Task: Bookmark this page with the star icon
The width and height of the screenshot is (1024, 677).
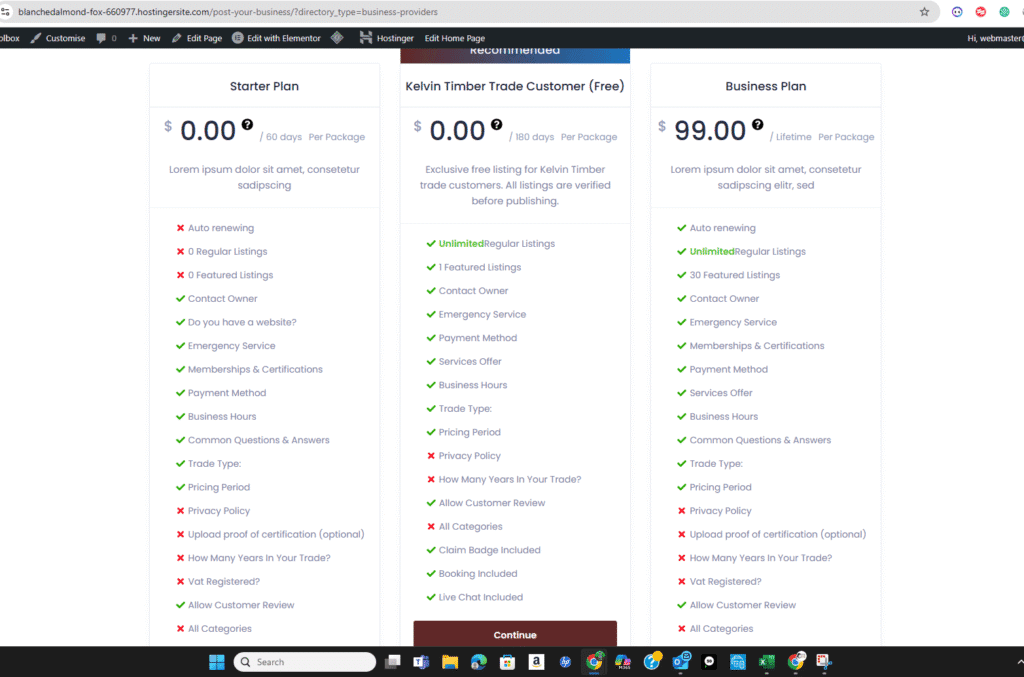Action: click(924, 12)
